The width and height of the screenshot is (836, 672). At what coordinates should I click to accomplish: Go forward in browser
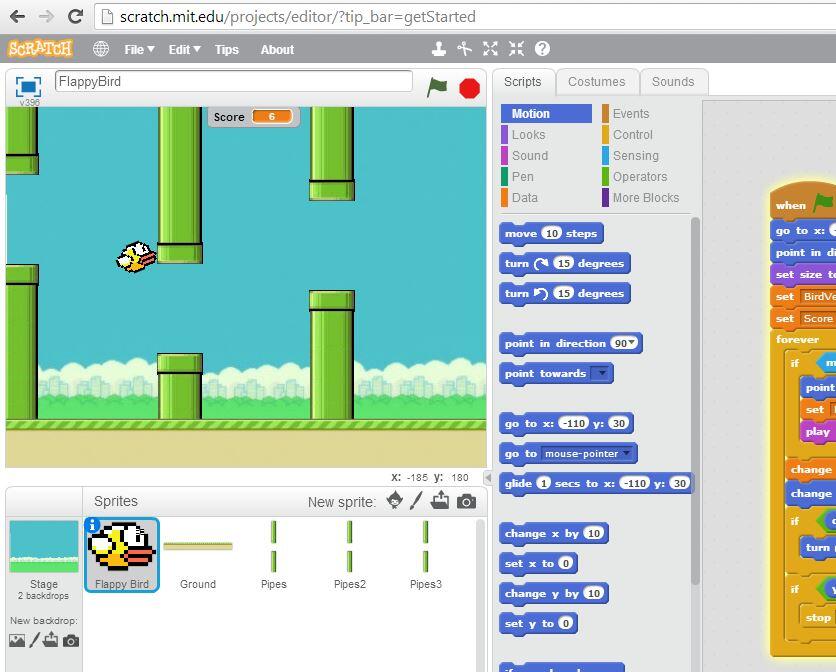[x=46, y=17]
